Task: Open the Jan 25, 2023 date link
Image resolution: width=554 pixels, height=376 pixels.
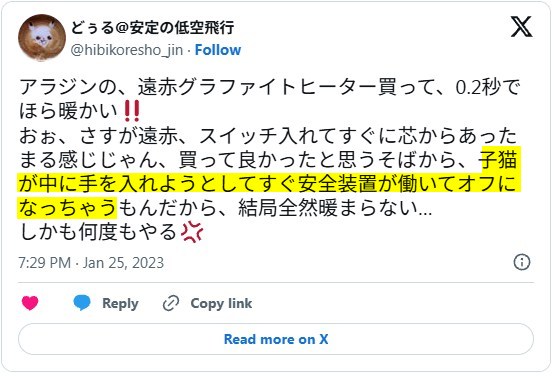Action: click(123, 263)
